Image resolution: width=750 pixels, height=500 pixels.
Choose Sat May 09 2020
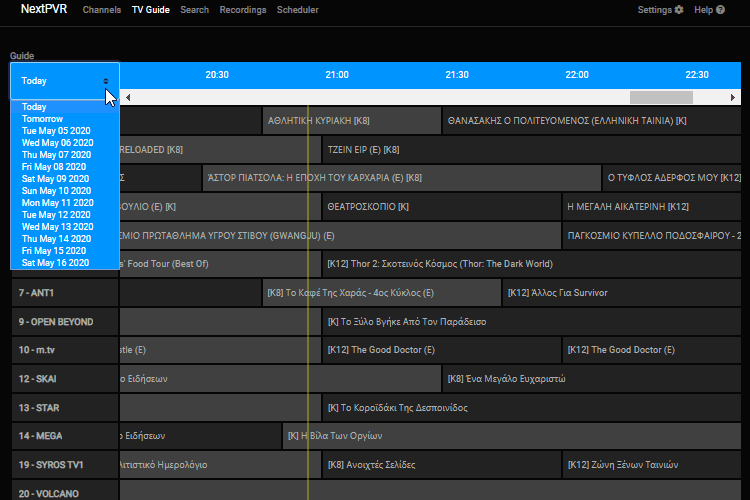pos(65,178)
